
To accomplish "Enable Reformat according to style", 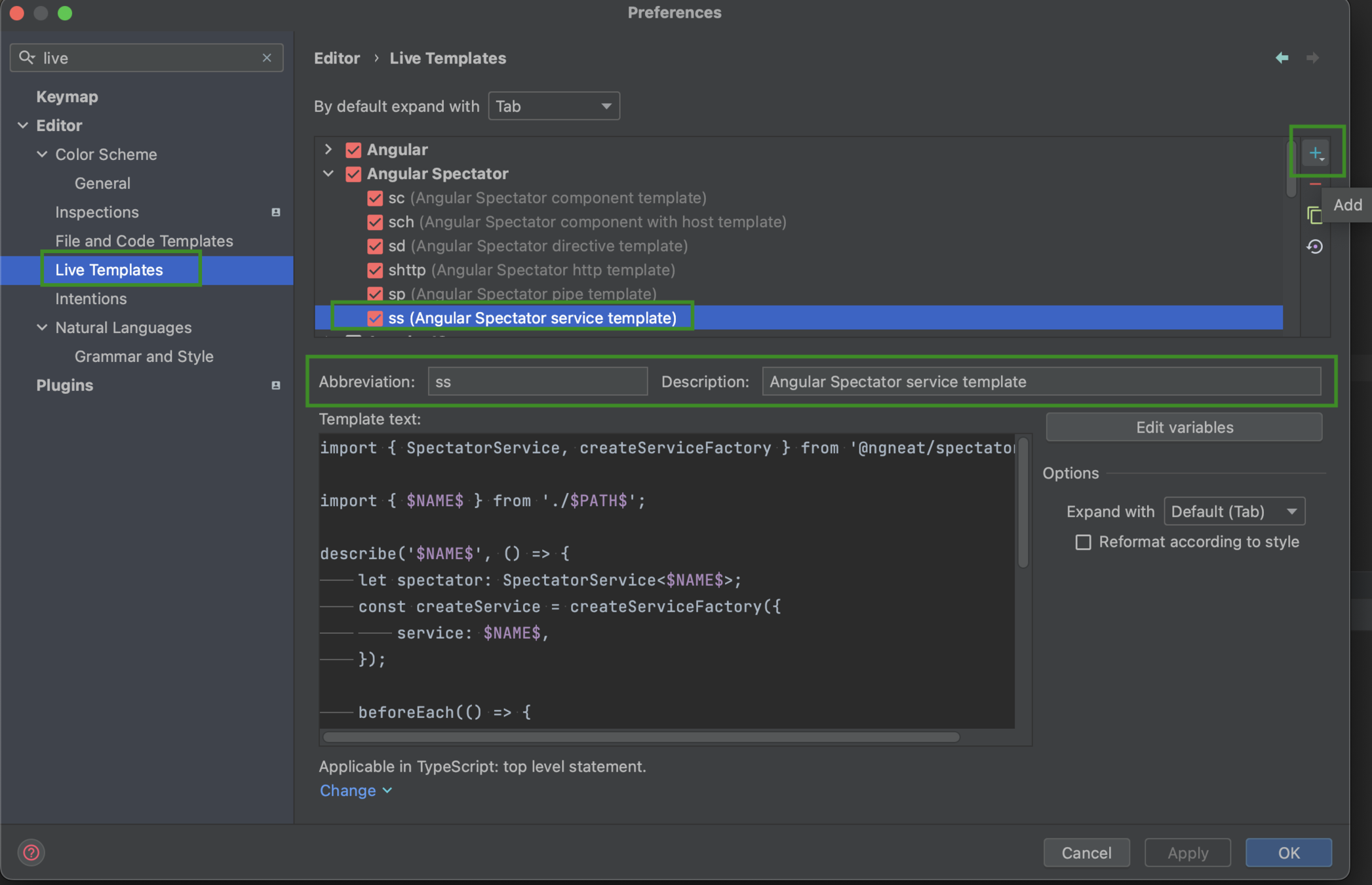I will pos(1083,542).
